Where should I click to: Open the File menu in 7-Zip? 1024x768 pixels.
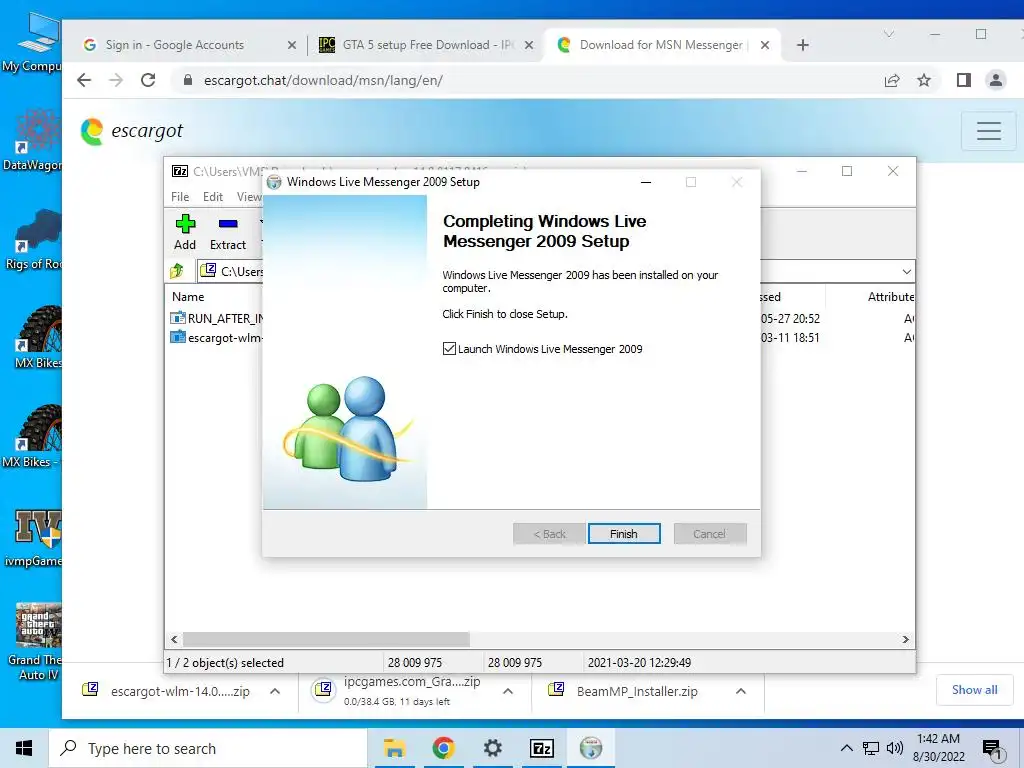point(180,197)
